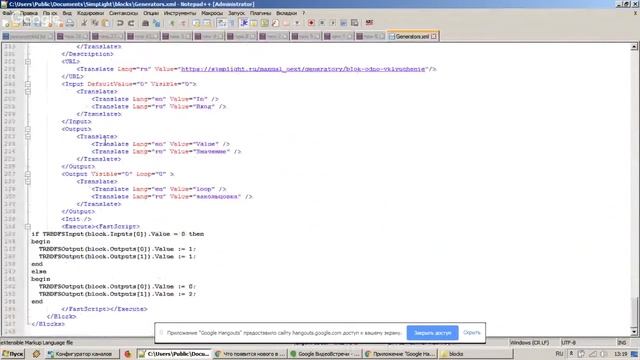The height and width of the screenshot is (360, 640).
Task: Collapse Translate fold under Output Visible
Action: coord(28,181)
